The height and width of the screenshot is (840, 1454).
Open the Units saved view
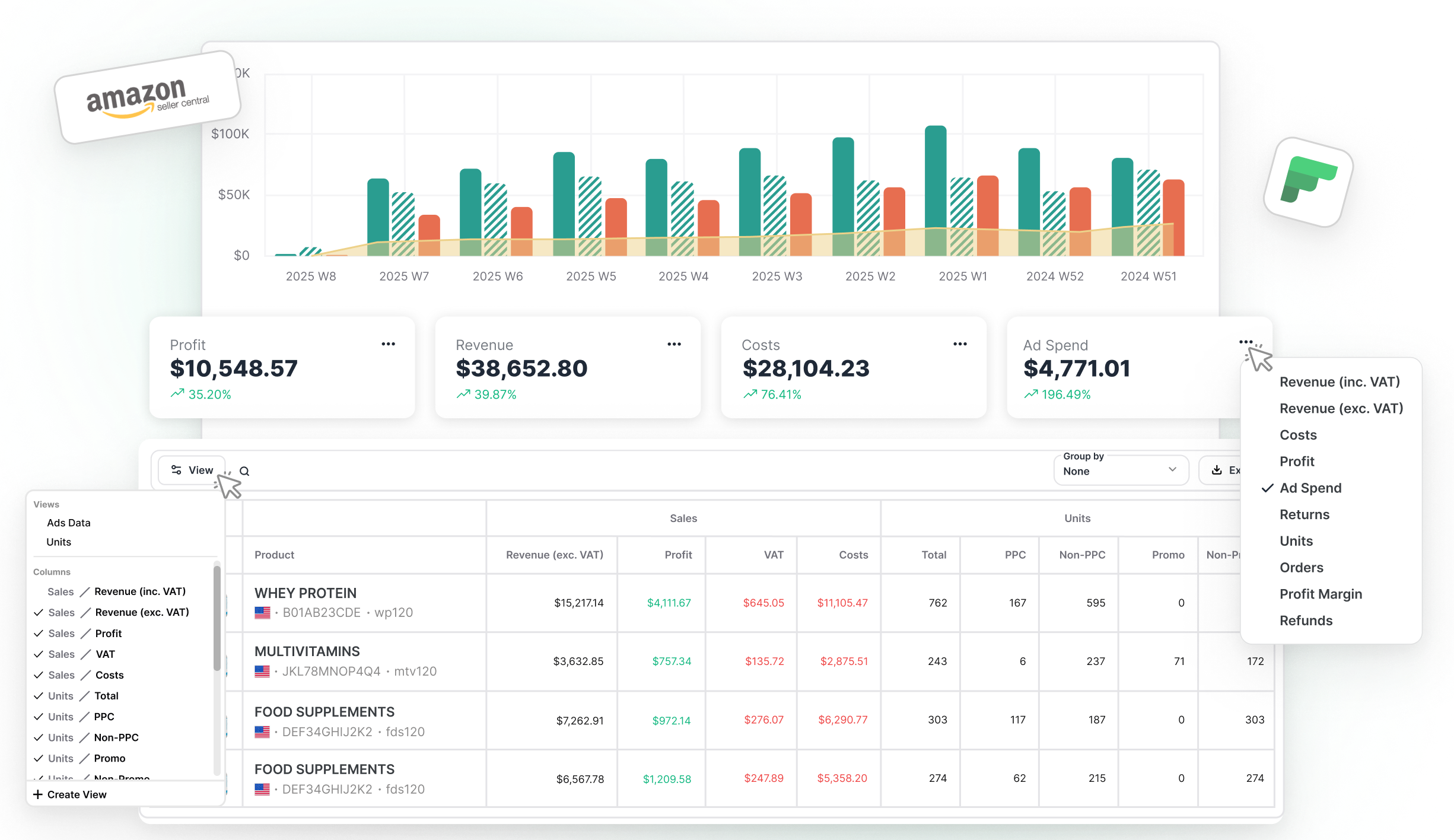coord(59,542)
